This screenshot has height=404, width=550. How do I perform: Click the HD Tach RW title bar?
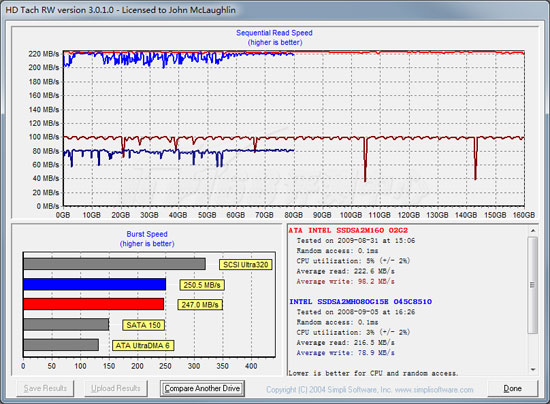(x=275, y=9)
